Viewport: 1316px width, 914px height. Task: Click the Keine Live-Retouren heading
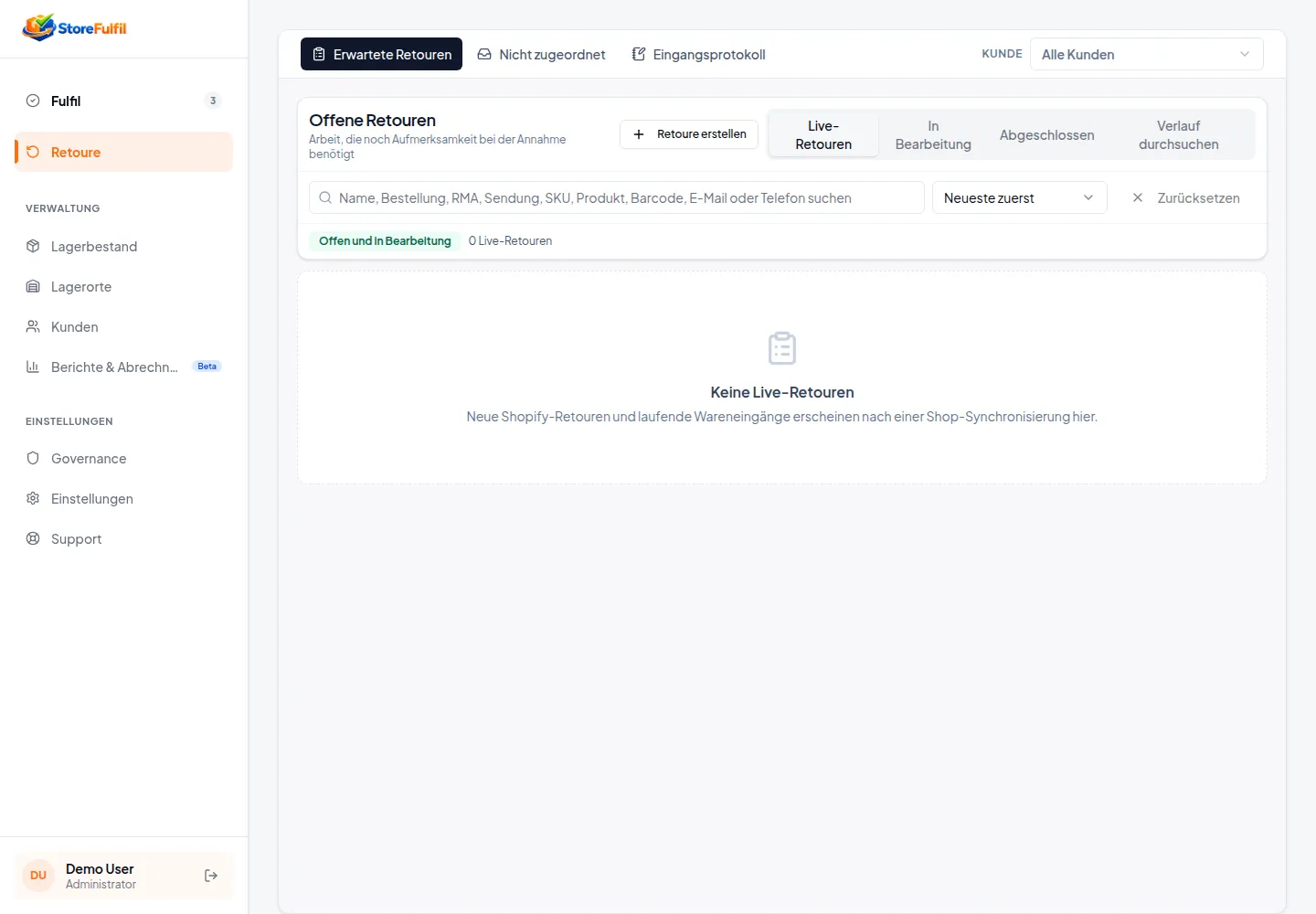pyautogui.click(x=782, y=392)
